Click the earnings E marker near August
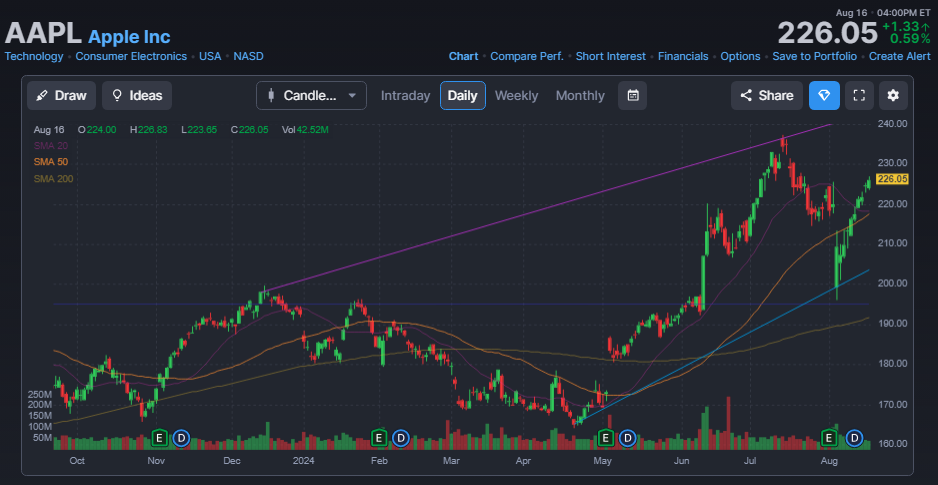938x485 pixels. [829, 438]
